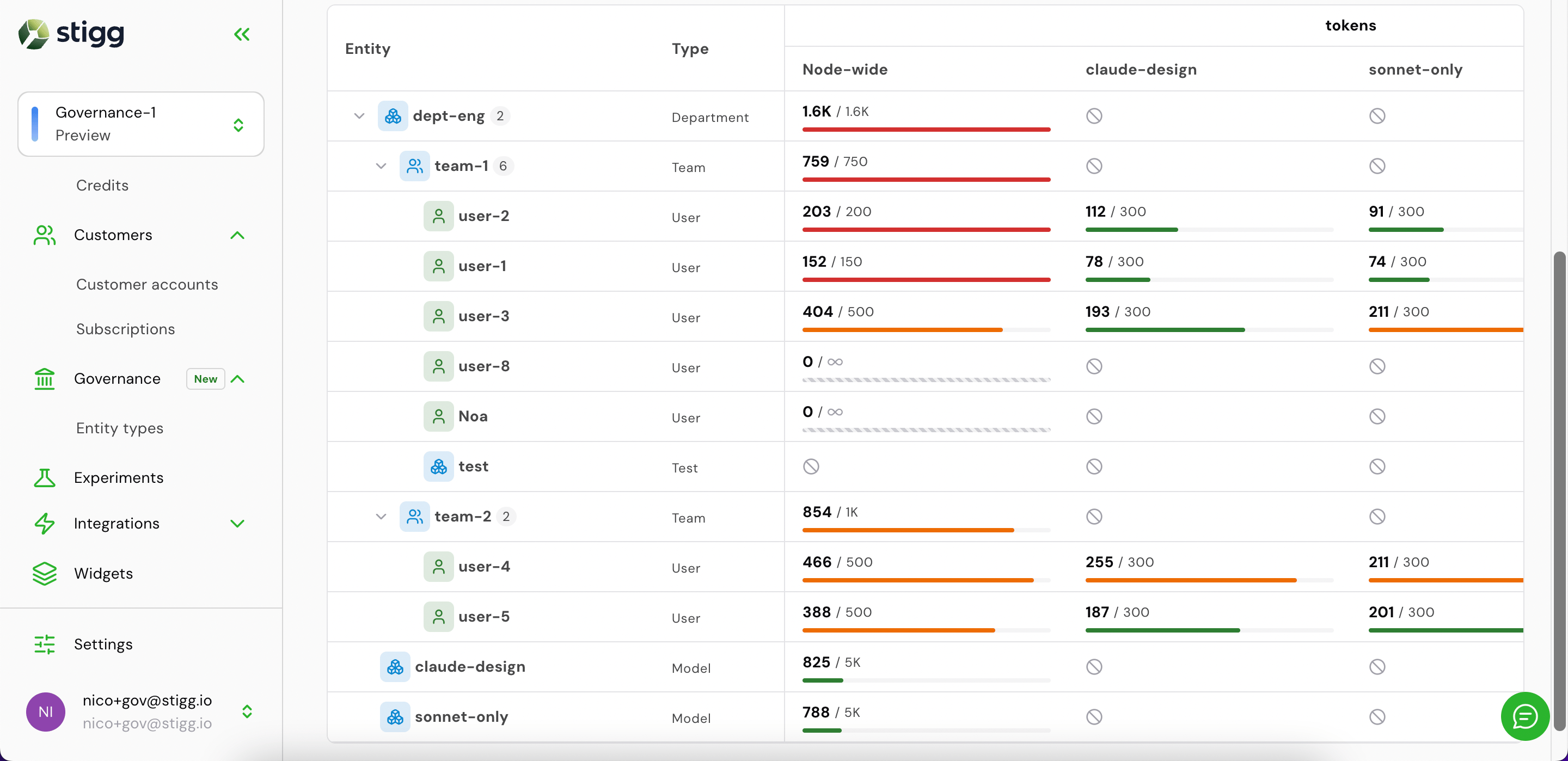Click the user-8 person icon
1568x761 pixels.
tap(438, 366)
